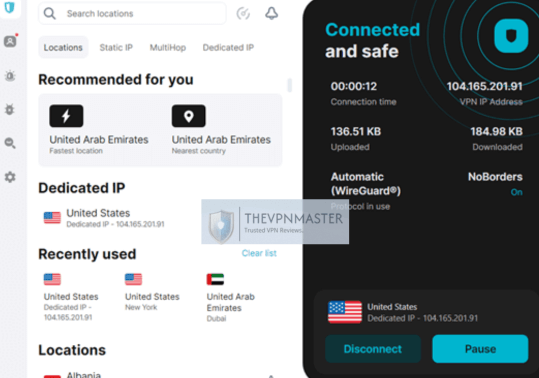Toggle NoBorders On status
This screenshot has height=378, width=539.
coord(516,192)
